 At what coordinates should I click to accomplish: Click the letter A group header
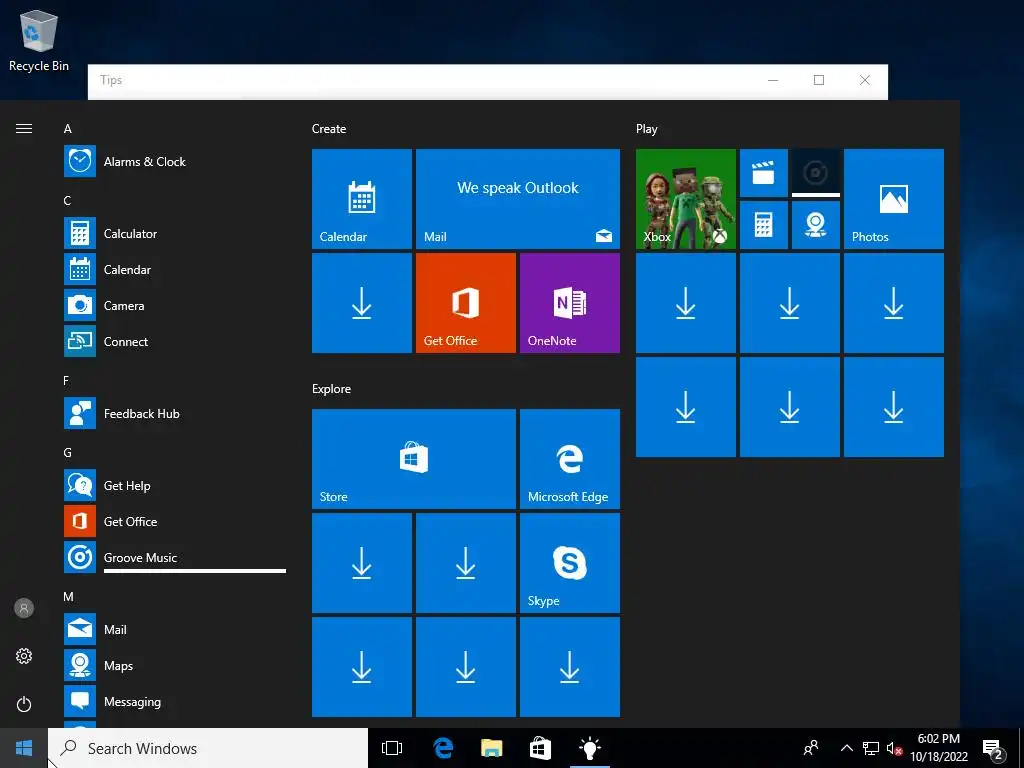(67, 129)
